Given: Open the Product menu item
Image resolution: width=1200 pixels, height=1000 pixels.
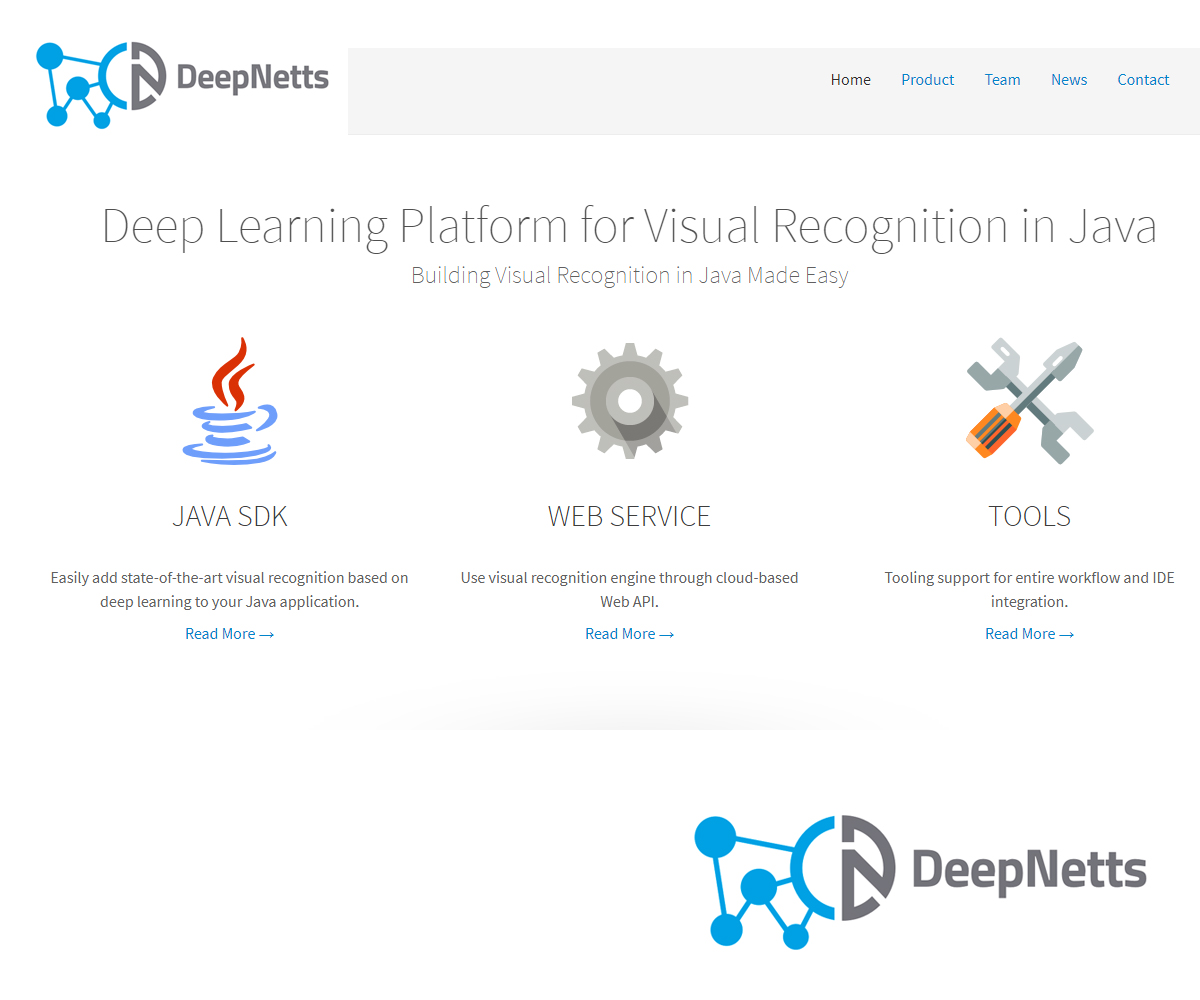Looking at the screenshot, I should (x=928, y=80).
